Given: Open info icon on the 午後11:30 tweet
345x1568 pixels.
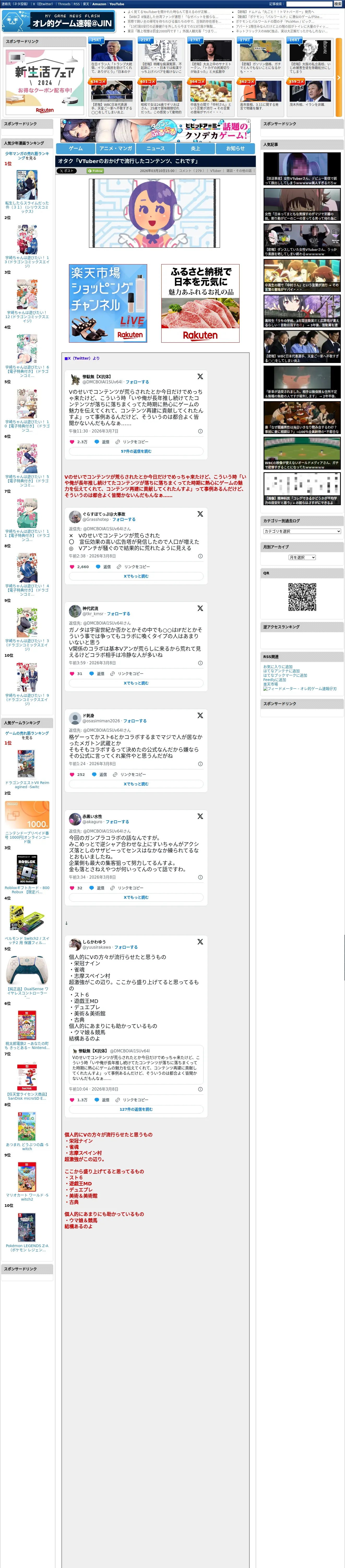Looking at the screenshot, I should (200, 431).
